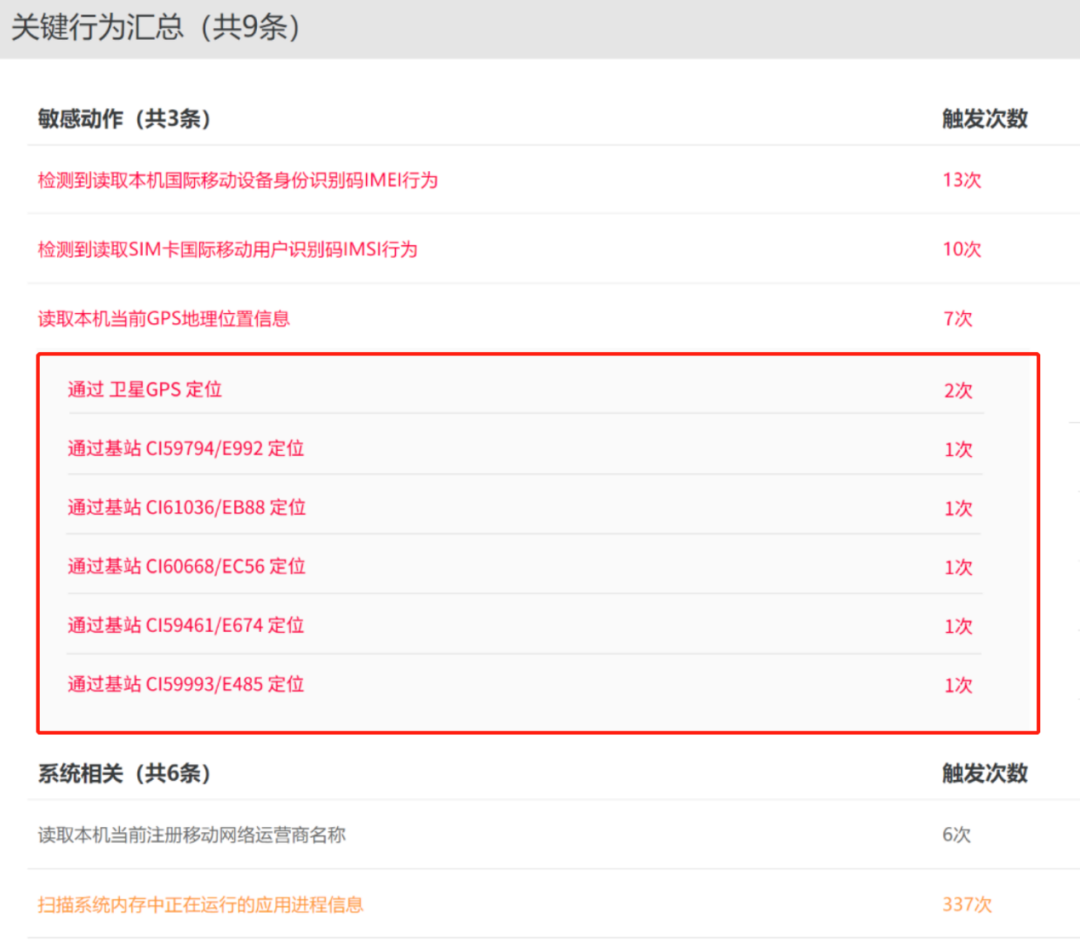
Task: Select base station CI59794/E992 entry
Action: [186, 449]
